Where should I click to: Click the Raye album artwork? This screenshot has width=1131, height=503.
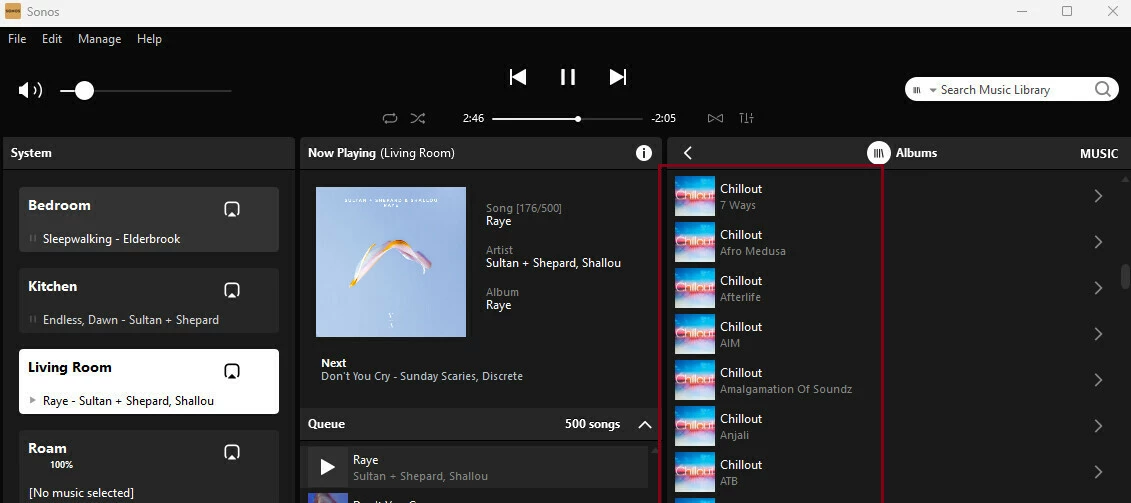tap(391, 262)
